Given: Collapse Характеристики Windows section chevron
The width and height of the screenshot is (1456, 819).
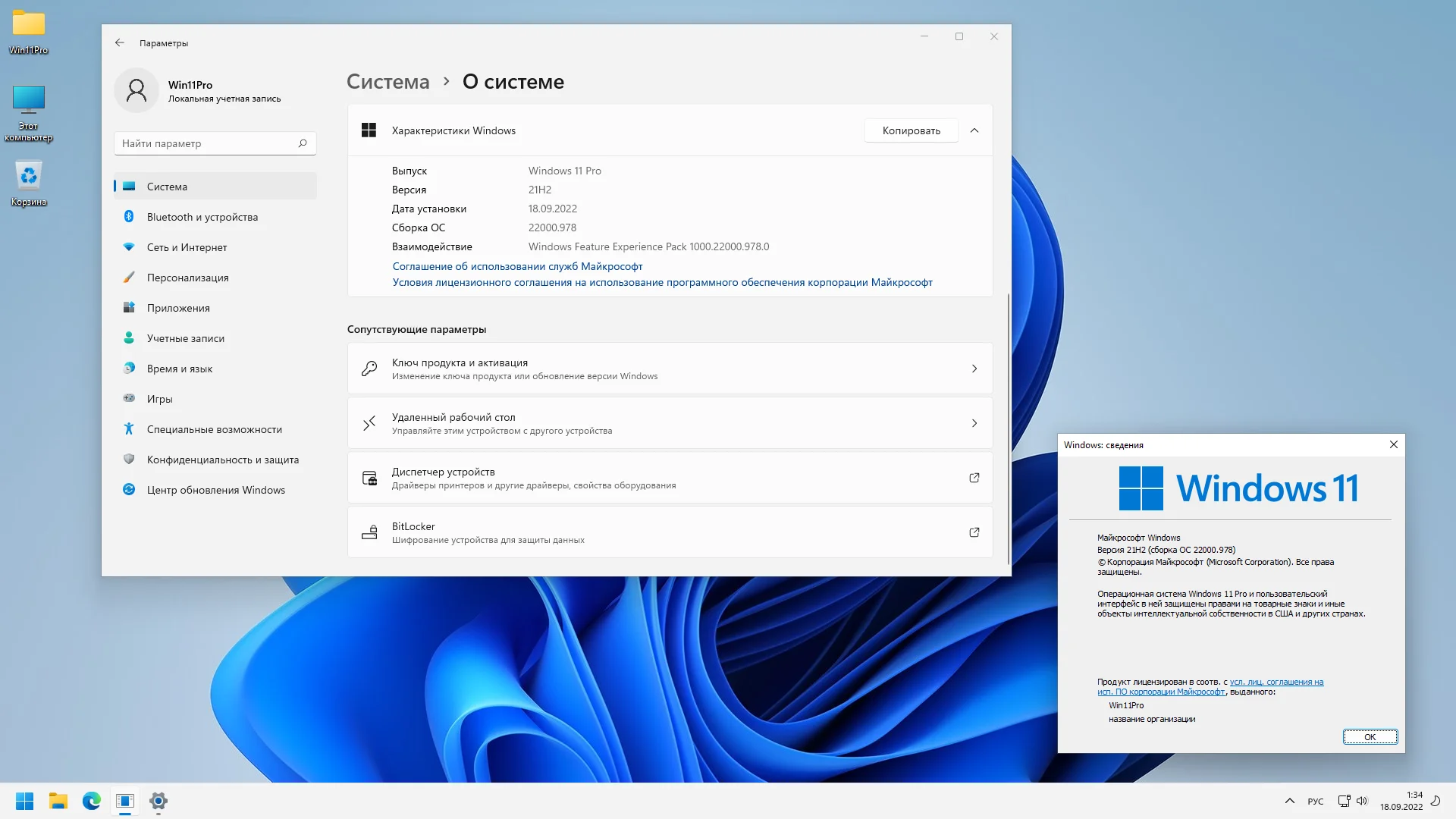Looking at the screenshot, I should pos(974,130).
